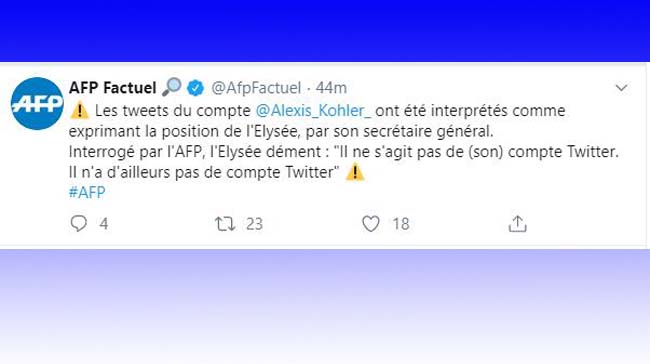Click the magnifying glass emoji after Factuel

(x=172, y=87)
